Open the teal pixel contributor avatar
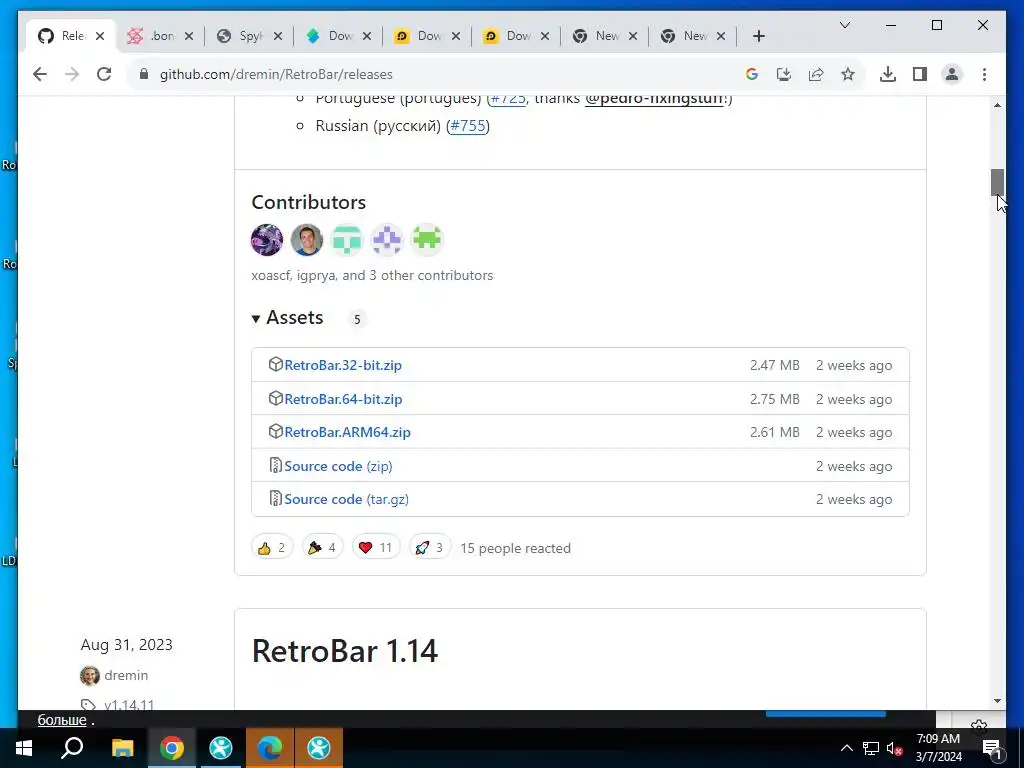This screenshot has height=768, width=1024. [347, 240]
